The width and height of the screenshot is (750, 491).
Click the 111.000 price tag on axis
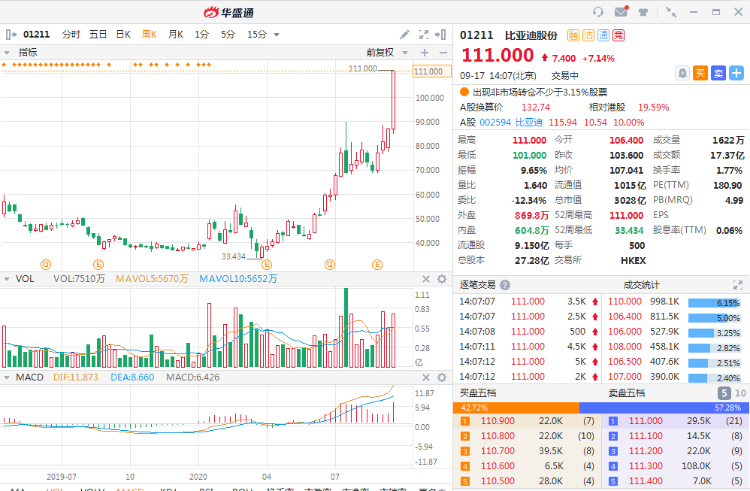point(432,71)
